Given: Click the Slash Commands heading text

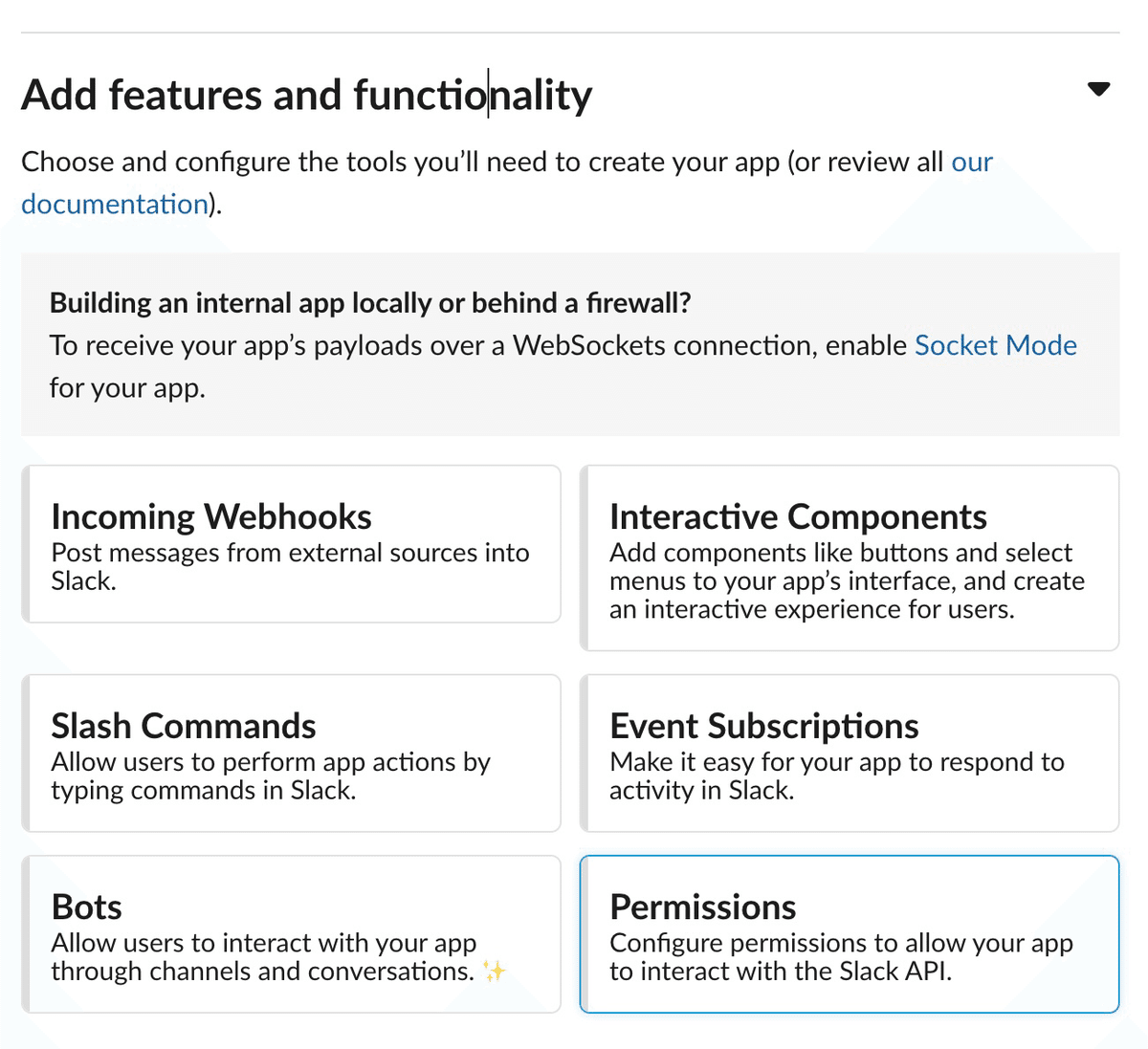Looking at the screenshot, I should click(x=184, y=726).
